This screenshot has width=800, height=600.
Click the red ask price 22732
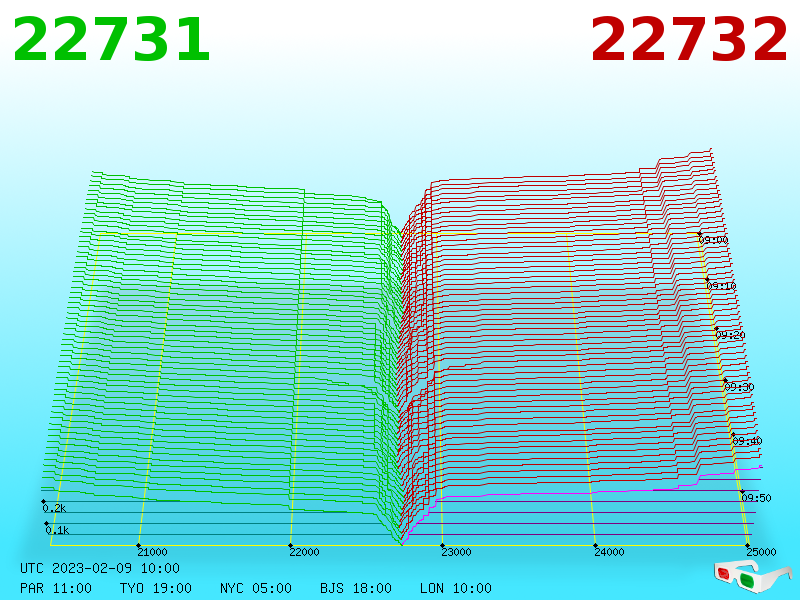click(x=689, y=40)
